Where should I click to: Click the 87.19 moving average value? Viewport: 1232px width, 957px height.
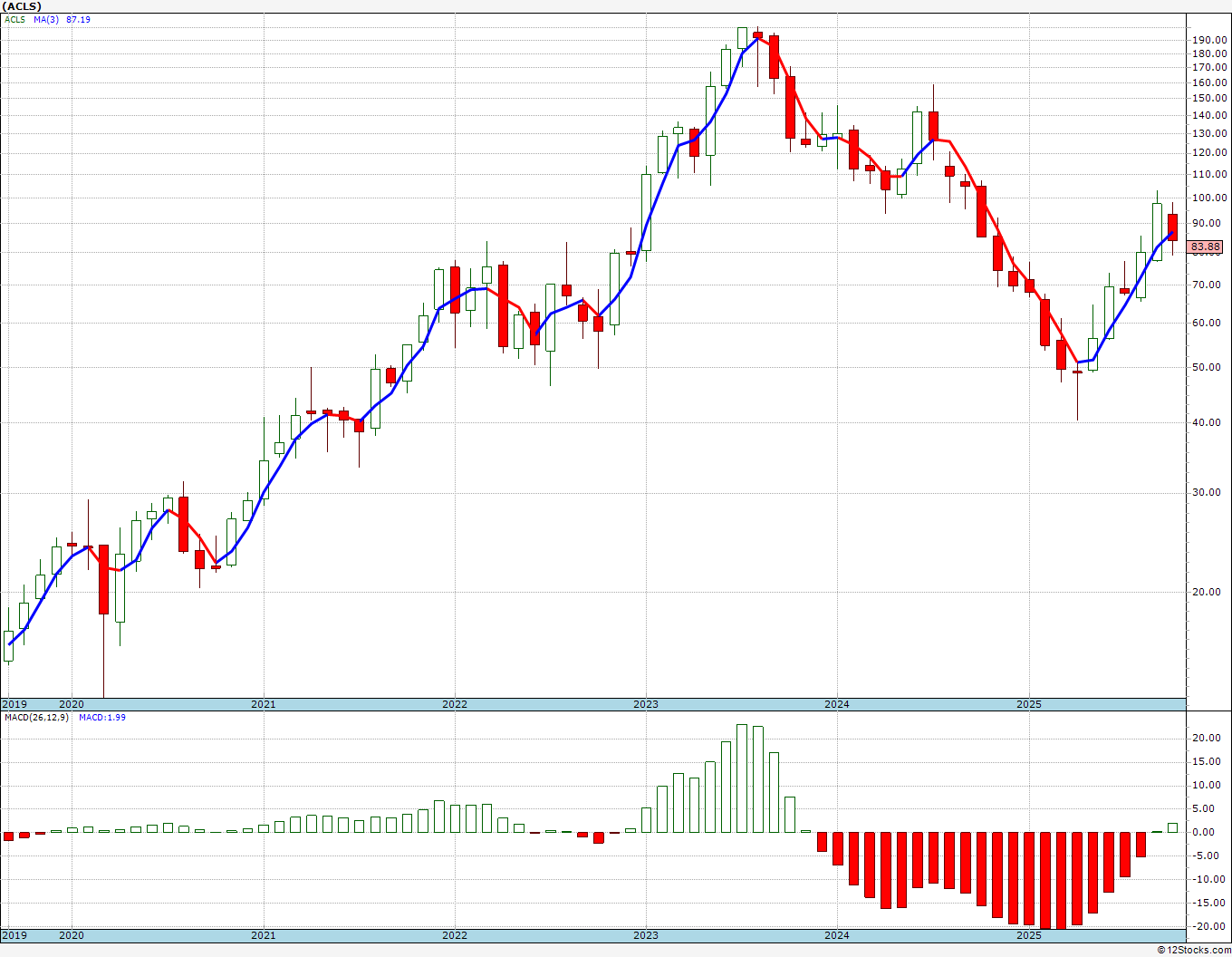click(78, 19)
